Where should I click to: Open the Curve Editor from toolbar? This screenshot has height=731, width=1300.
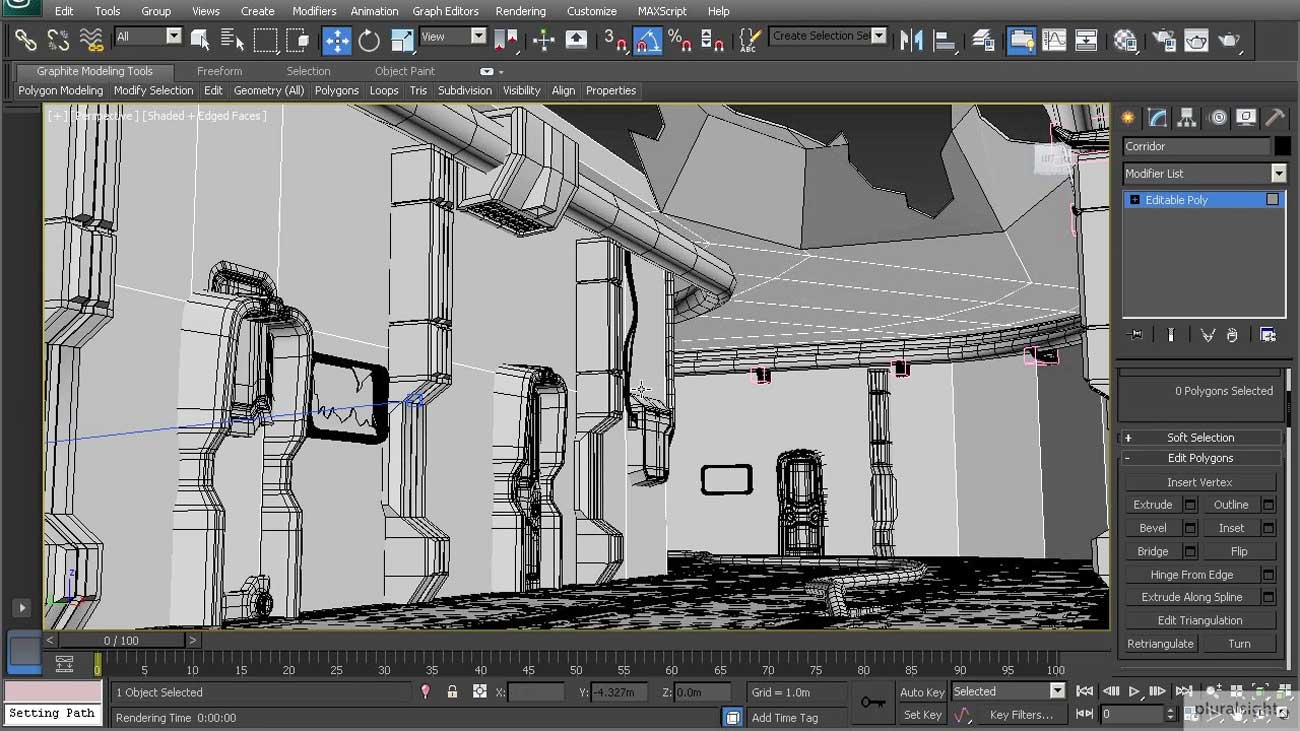click(x=1054, y=40)
